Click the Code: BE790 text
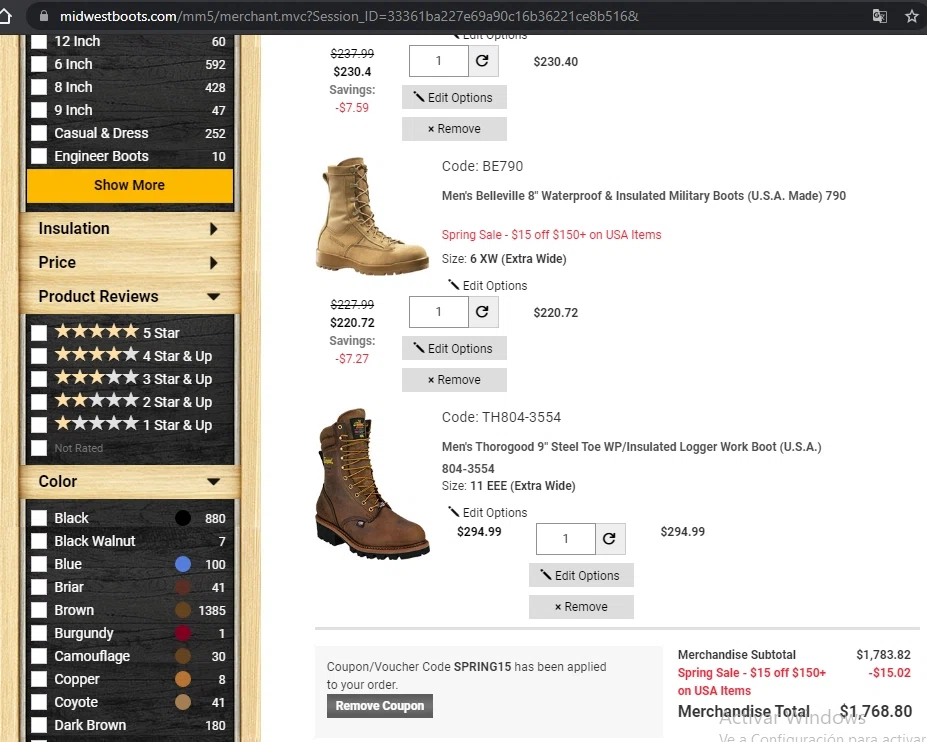927x742 pixels. (x=482, y=167)
